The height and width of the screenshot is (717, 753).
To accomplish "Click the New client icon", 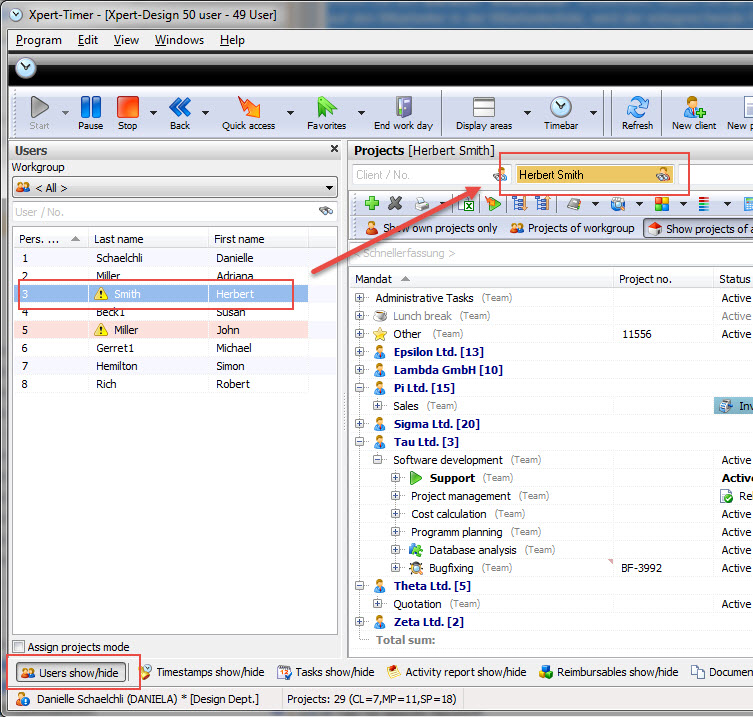I will click(x=693, y=108).
